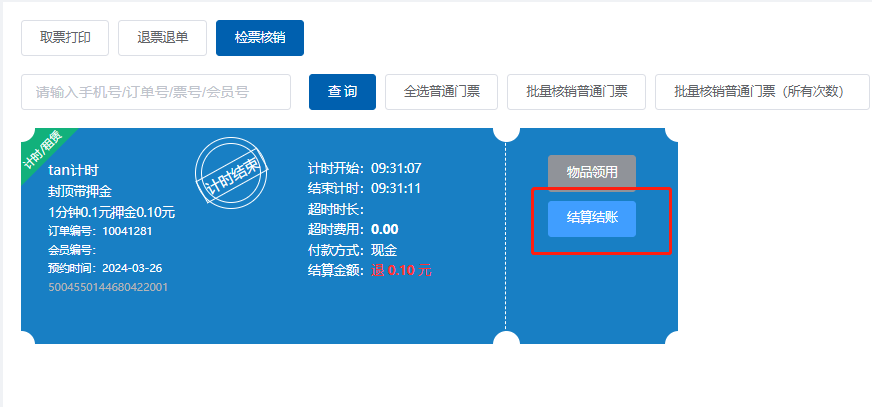
Task: Click the green 计时/租赁 corner ribbon
Action: click(42, 150)
